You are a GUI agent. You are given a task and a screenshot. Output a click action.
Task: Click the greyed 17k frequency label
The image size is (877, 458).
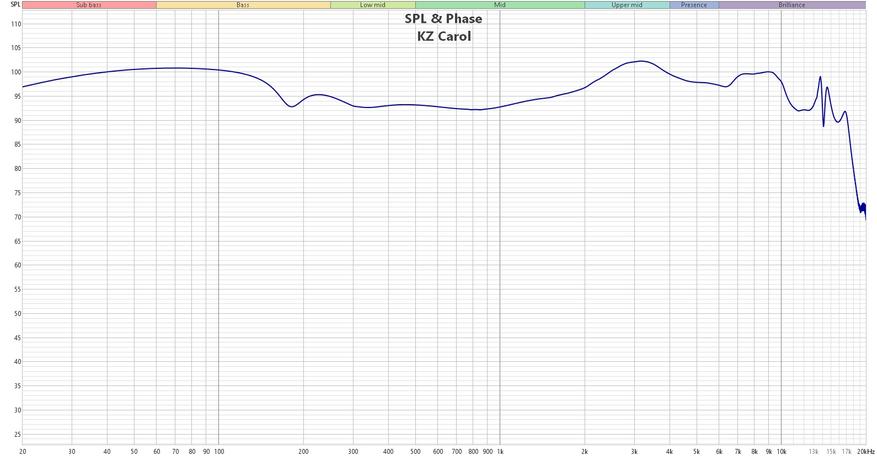[847, 451]
